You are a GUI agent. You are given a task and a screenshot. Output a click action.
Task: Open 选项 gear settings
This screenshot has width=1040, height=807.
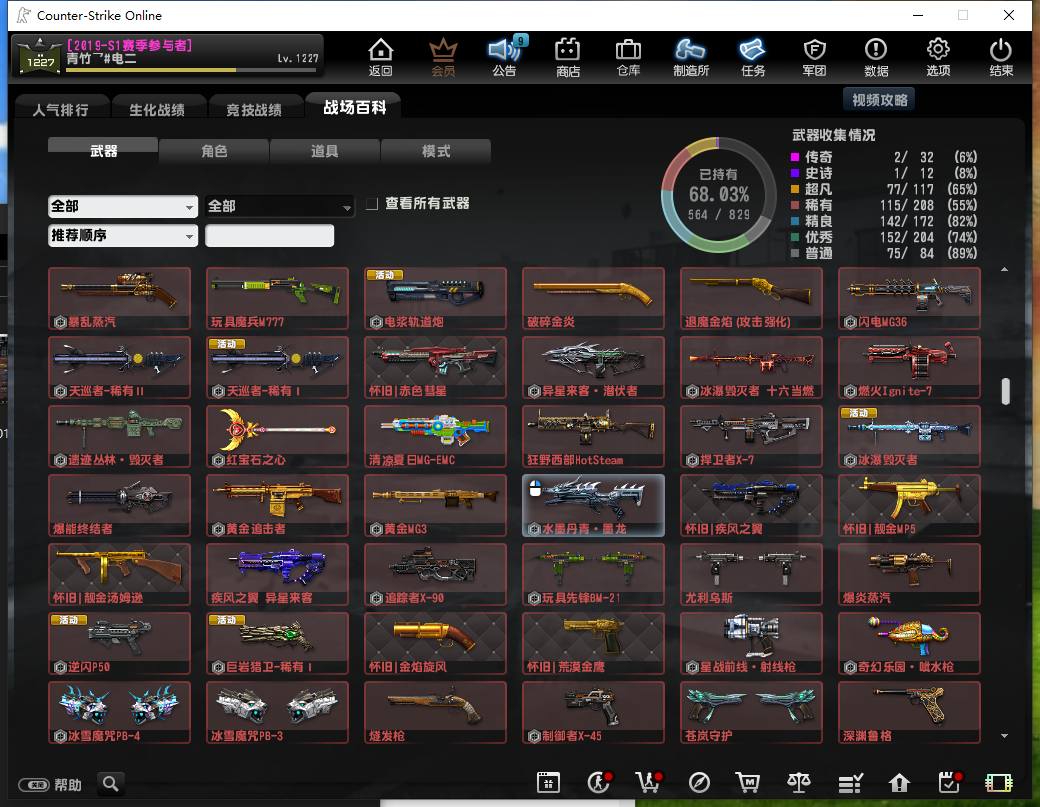click(938, 57)
